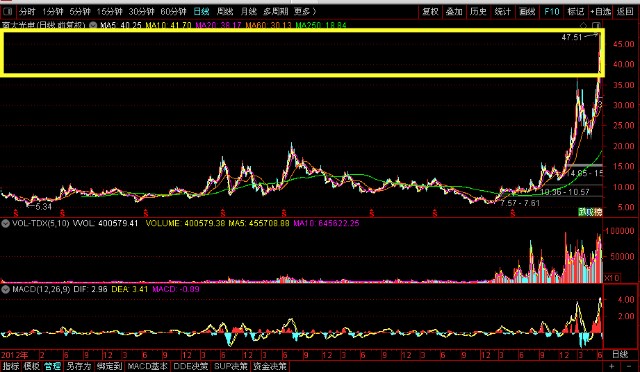Zoom in with the plus icon
The height and width of the screenshot is (372, 640).
point(611,366)
